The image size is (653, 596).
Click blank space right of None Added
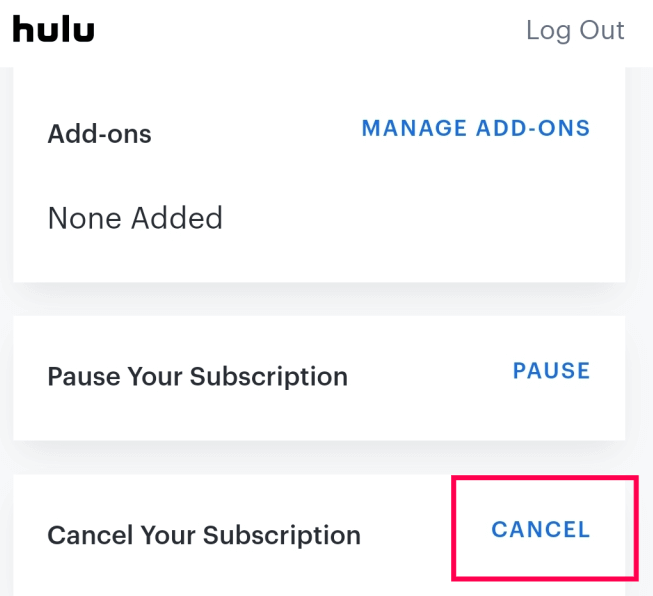pos(420,218)
